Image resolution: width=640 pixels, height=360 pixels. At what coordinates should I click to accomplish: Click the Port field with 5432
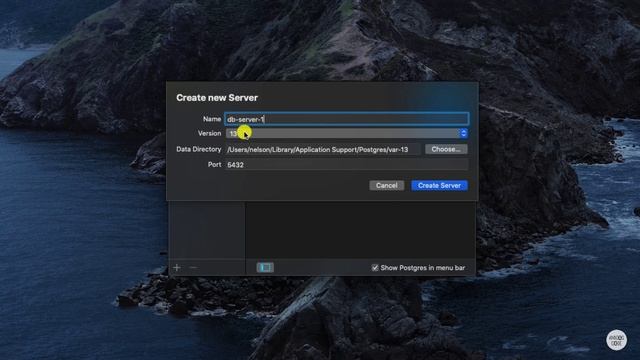tap(347, 165)
